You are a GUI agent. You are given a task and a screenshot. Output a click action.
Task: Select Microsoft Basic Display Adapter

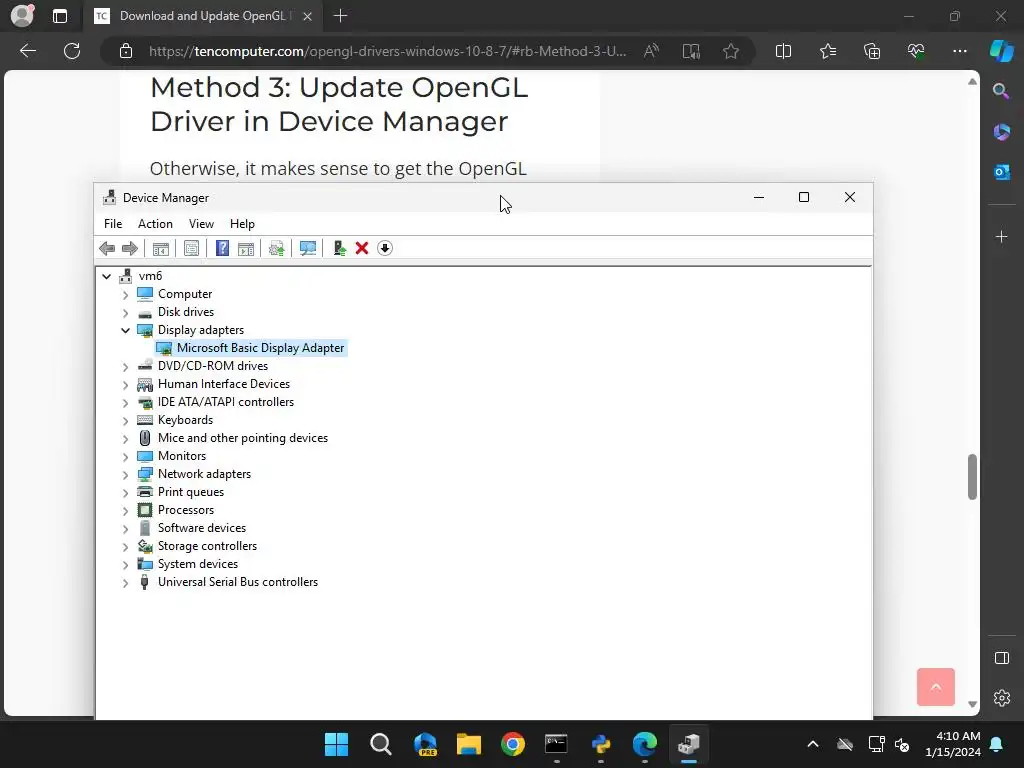point(260,348)
